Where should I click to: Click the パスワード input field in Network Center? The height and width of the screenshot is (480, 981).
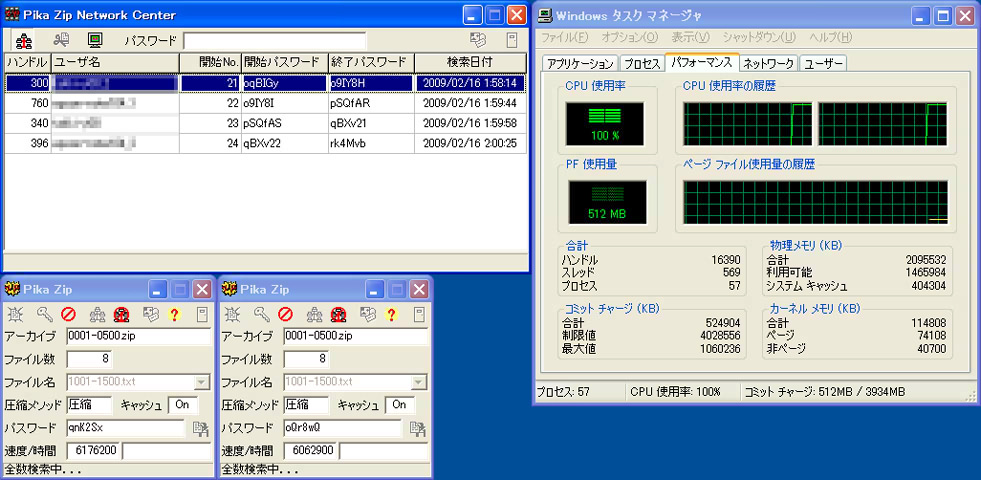(274, 41)
